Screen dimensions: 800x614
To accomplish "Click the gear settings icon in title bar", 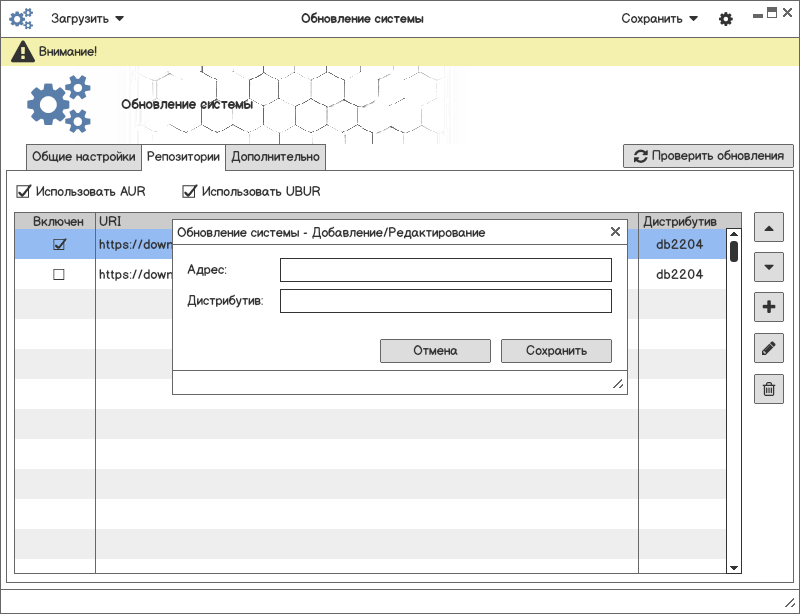I will click(x=726, y=19).
